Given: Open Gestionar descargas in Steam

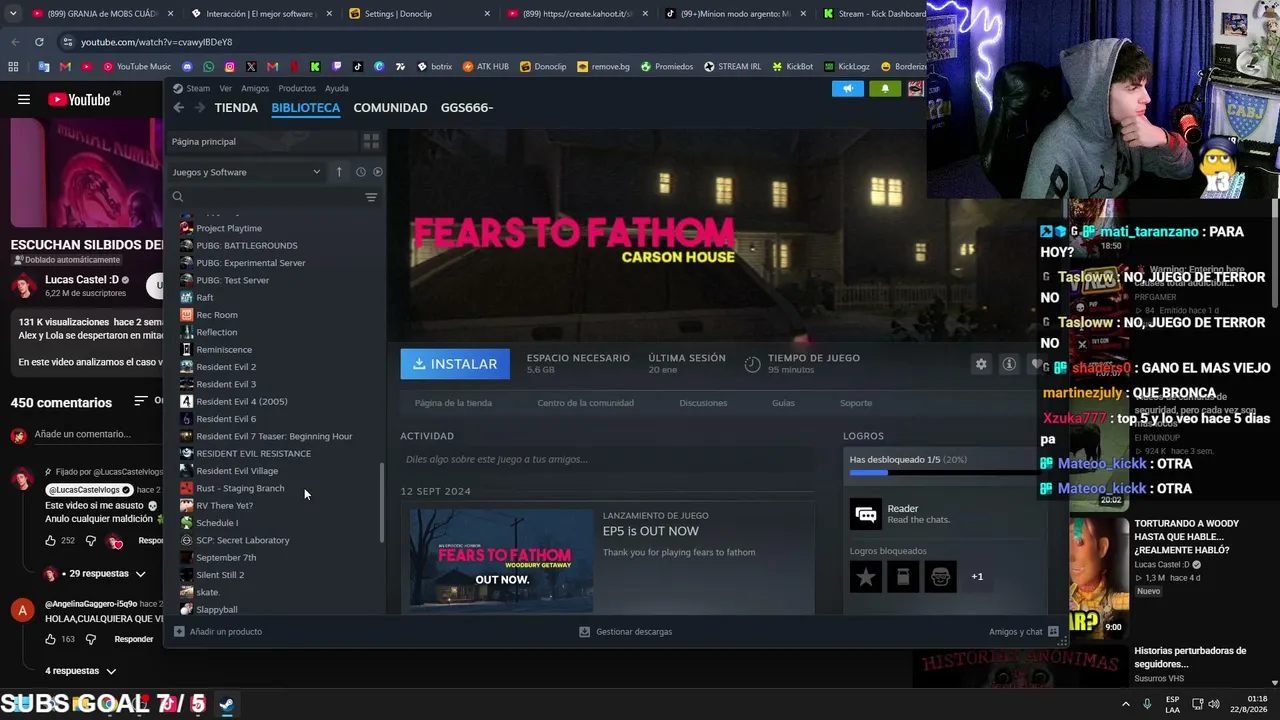Looking at the screenshot, I should [x=626, y=632].
